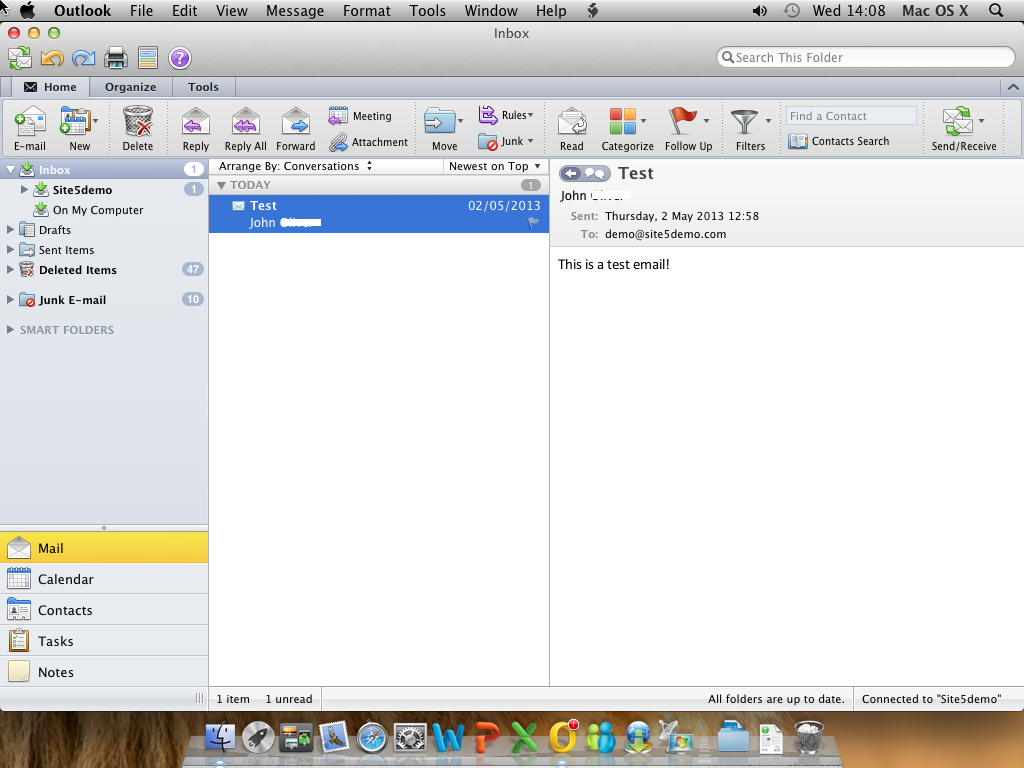Open the Arrange By Conversations dropdown
The height and width of the screenshot is (768, 1024).
point(295,166)
